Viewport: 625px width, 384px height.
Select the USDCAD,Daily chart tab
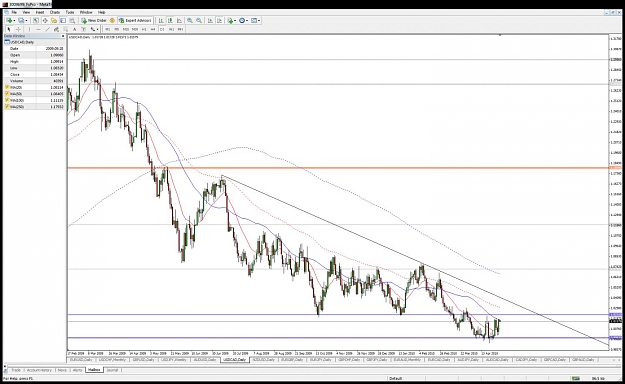tap(234, 360)
